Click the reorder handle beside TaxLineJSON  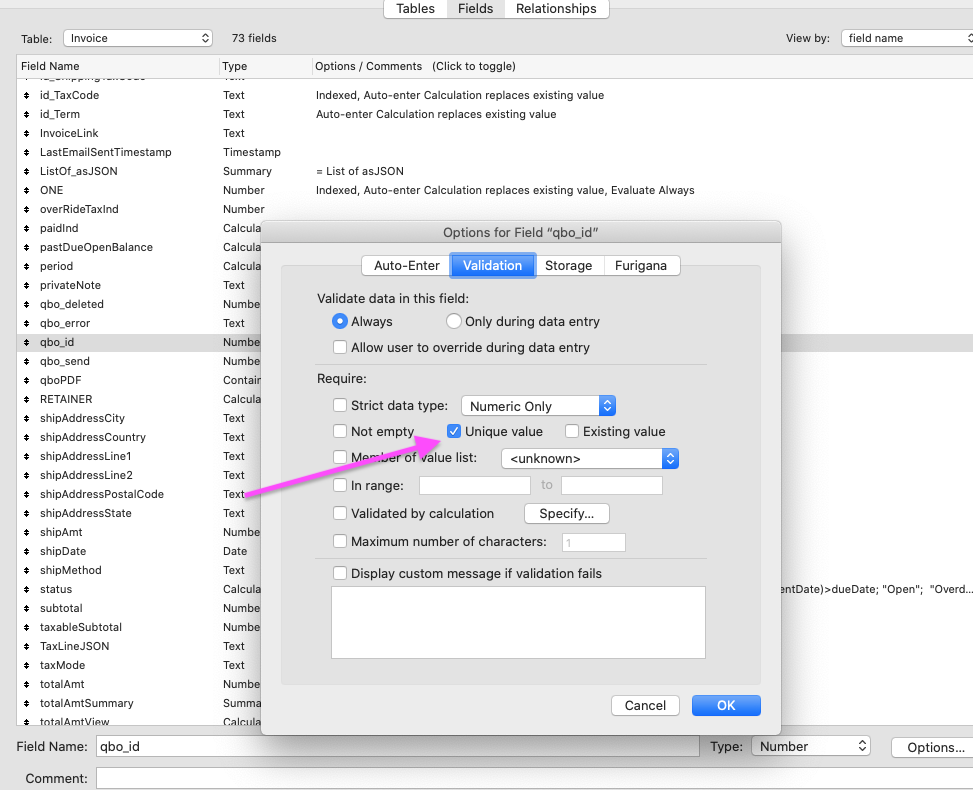tap(27, 647)
